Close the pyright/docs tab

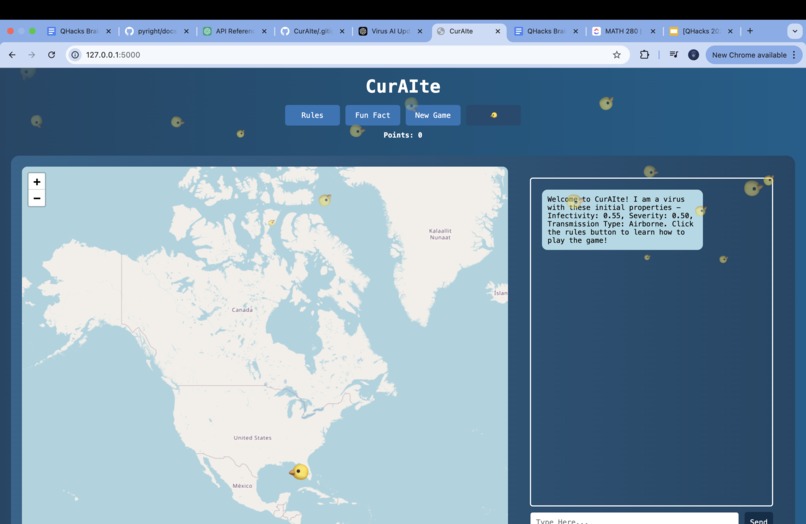pos(186,31)
